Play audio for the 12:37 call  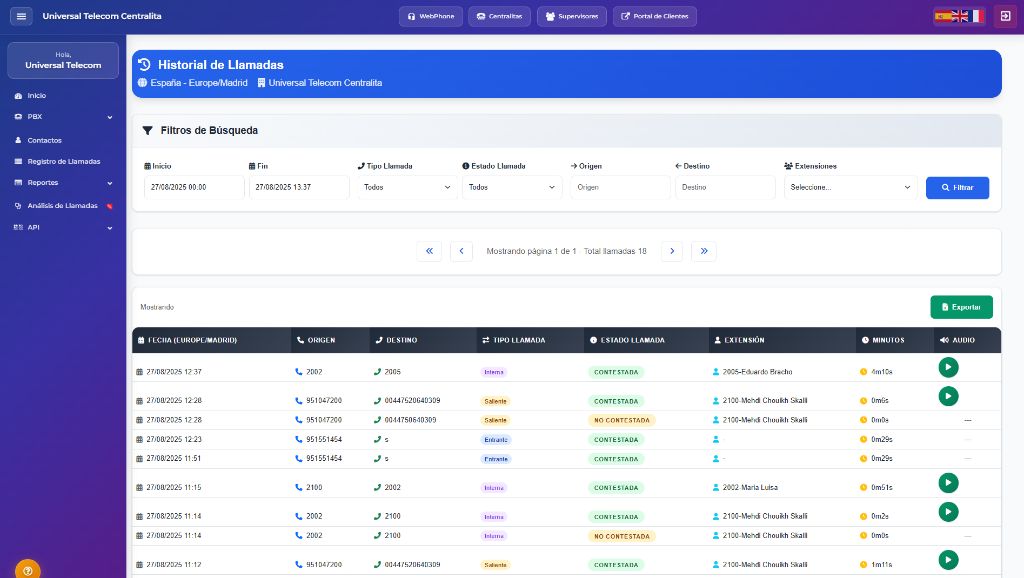948,367
